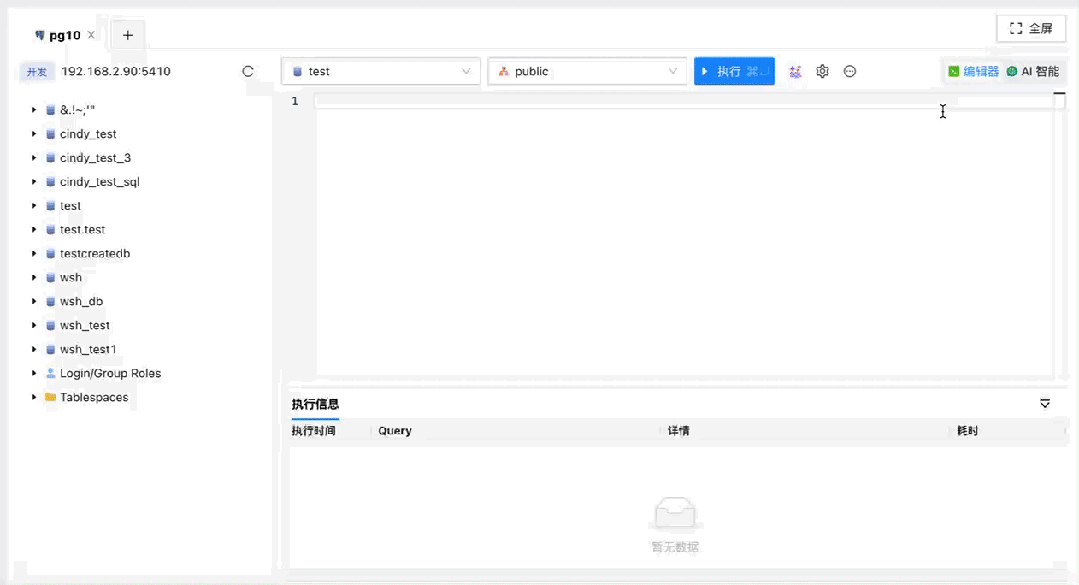
Task: Click the more options ellipsis icon
Action: click(x=850, y=72)
